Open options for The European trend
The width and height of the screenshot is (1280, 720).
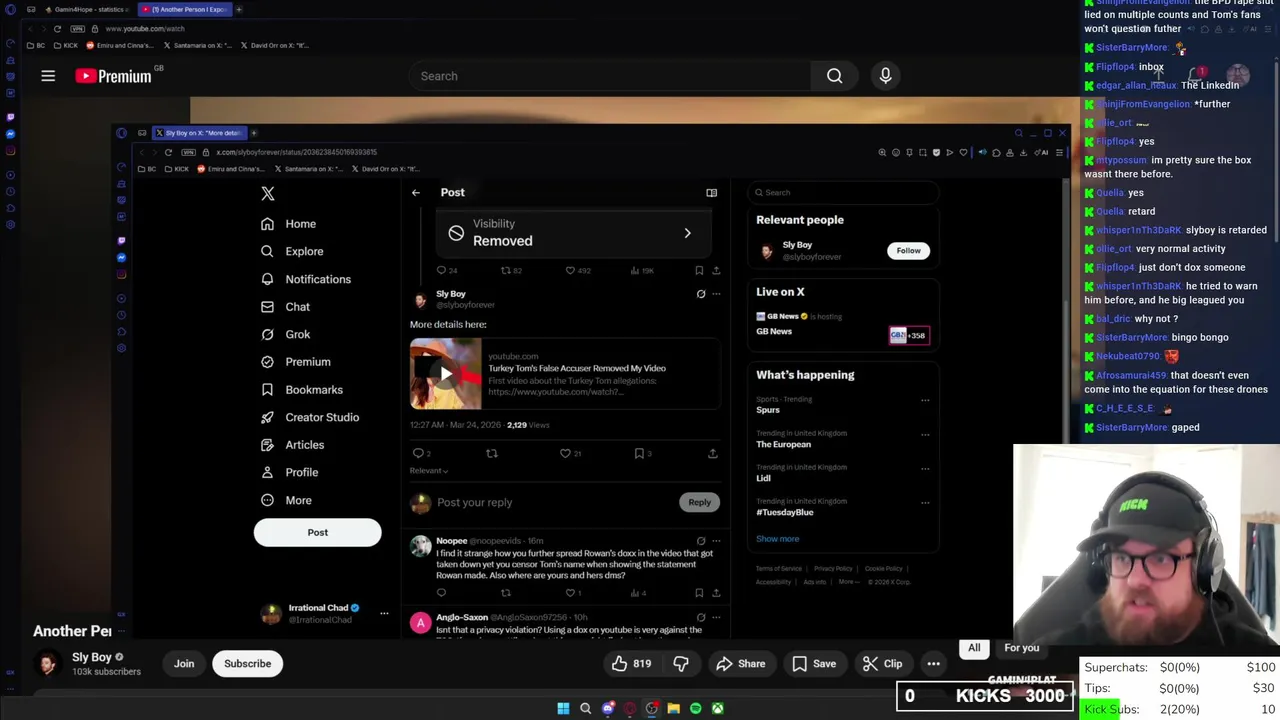[x=925, y=434]
